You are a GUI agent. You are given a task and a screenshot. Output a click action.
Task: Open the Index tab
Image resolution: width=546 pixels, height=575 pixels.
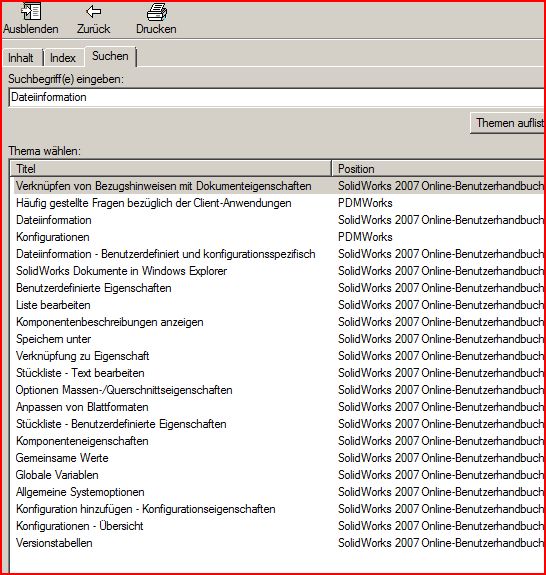click(x=63, y=58)
